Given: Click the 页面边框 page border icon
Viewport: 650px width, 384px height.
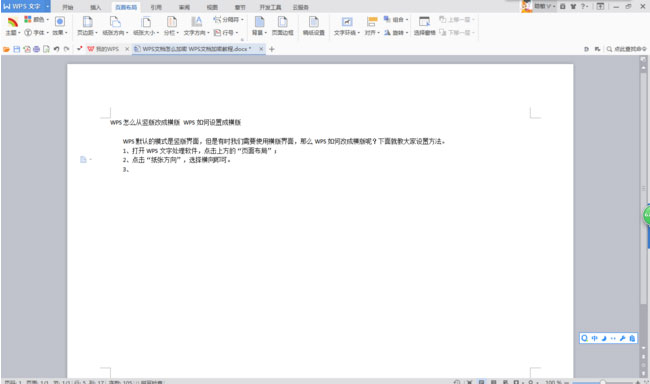Looking at the screenshot, I should click(283, 22).
